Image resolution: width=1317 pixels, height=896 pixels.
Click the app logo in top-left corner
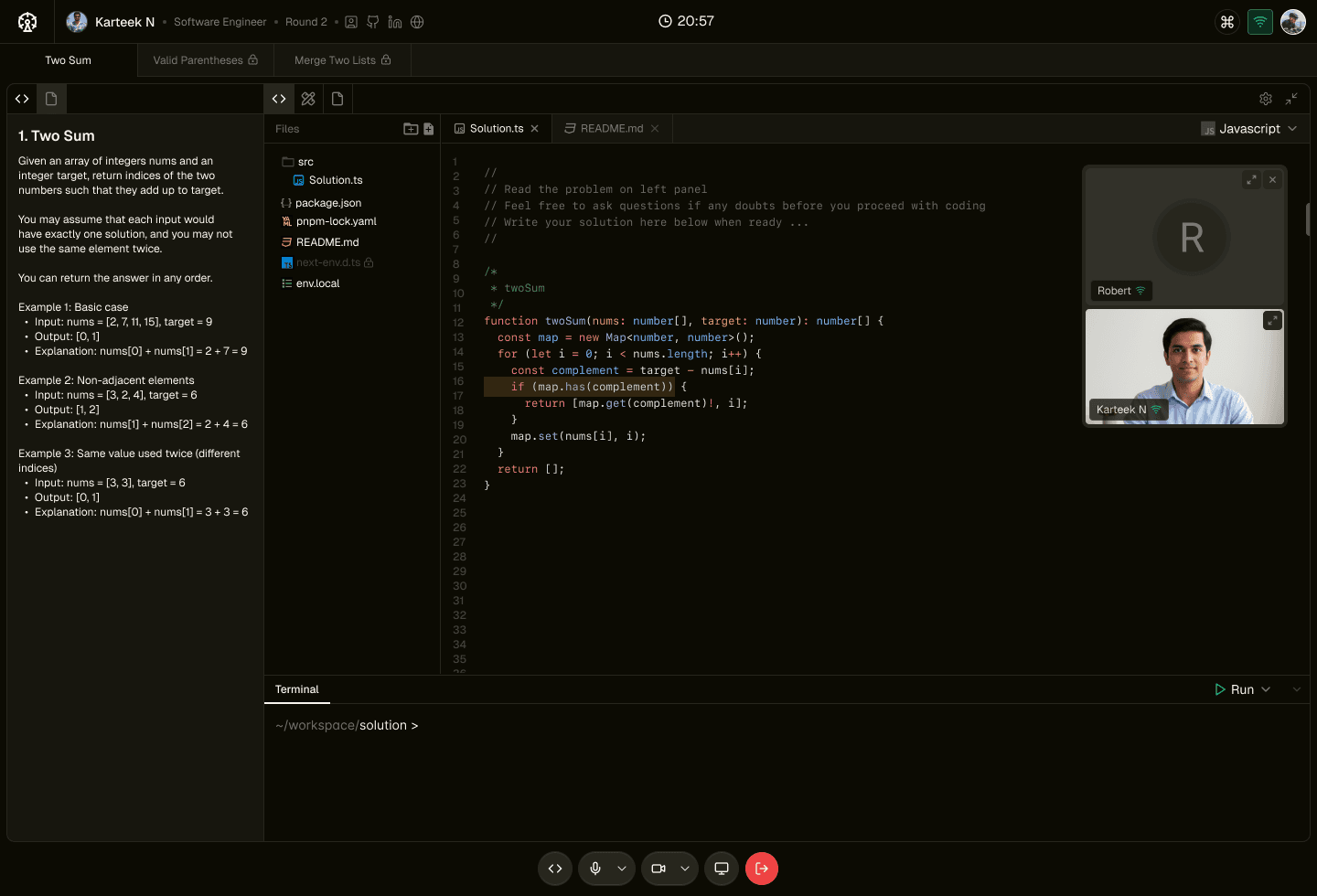coord(27,22)
